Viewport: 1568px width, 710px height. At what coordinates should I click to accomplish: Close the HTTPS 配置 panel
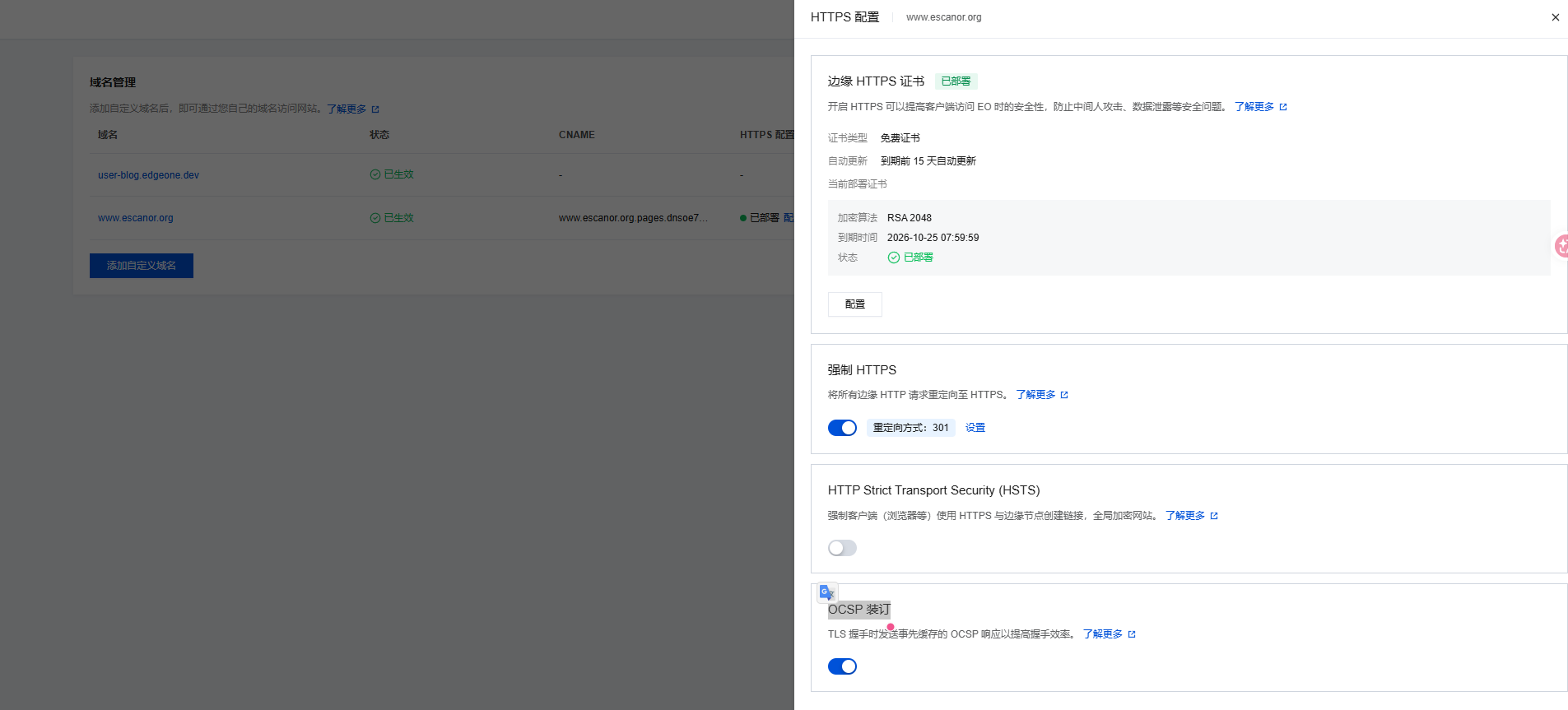point(1555,17)
